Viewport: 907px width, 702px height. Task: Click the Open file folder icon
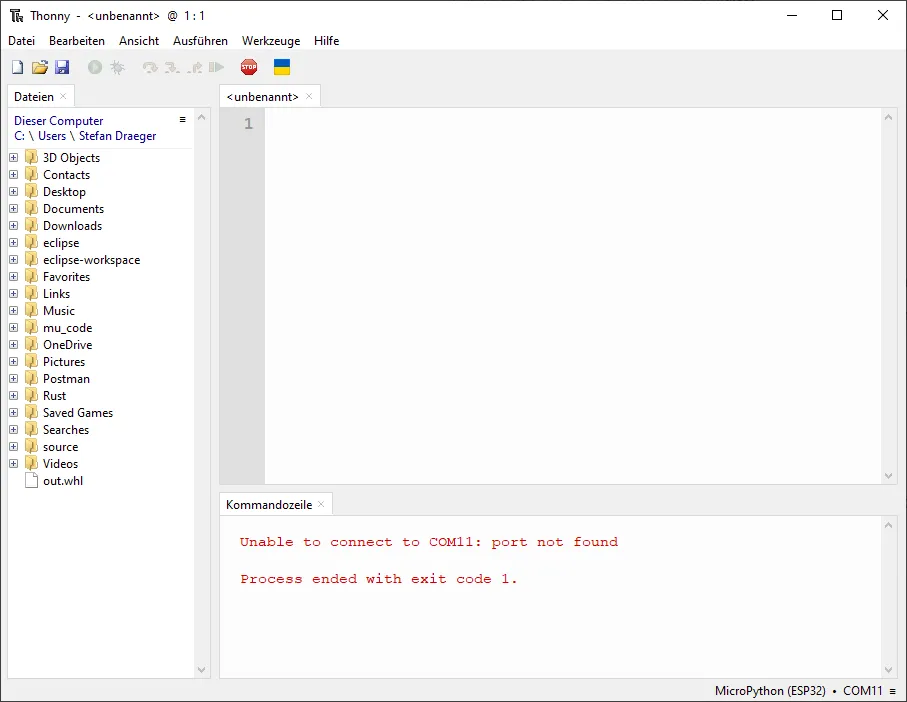[40, 67]
